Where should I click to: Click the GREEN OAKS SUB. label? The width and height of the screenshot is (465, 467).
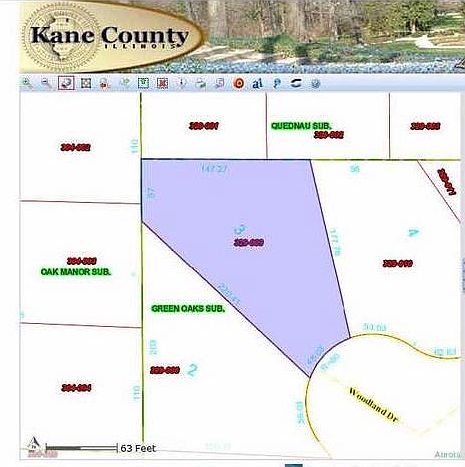click(x=188, y=309)
